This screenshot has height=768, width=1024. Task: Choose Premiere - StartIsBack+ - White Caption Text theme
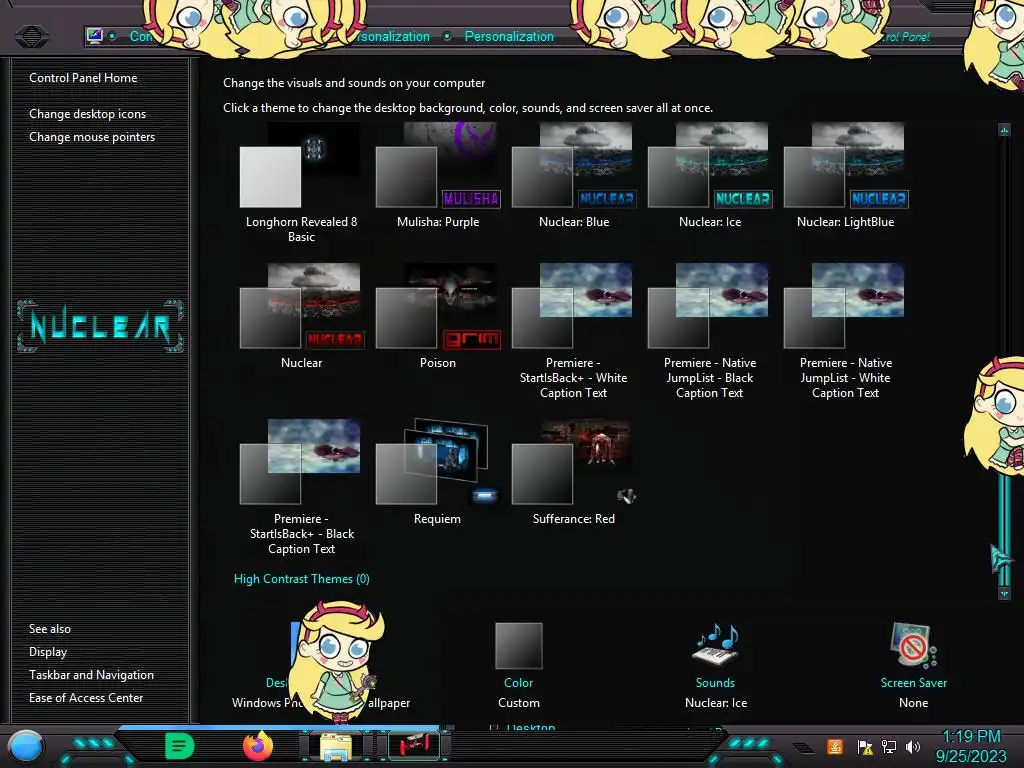coord(573,332)
